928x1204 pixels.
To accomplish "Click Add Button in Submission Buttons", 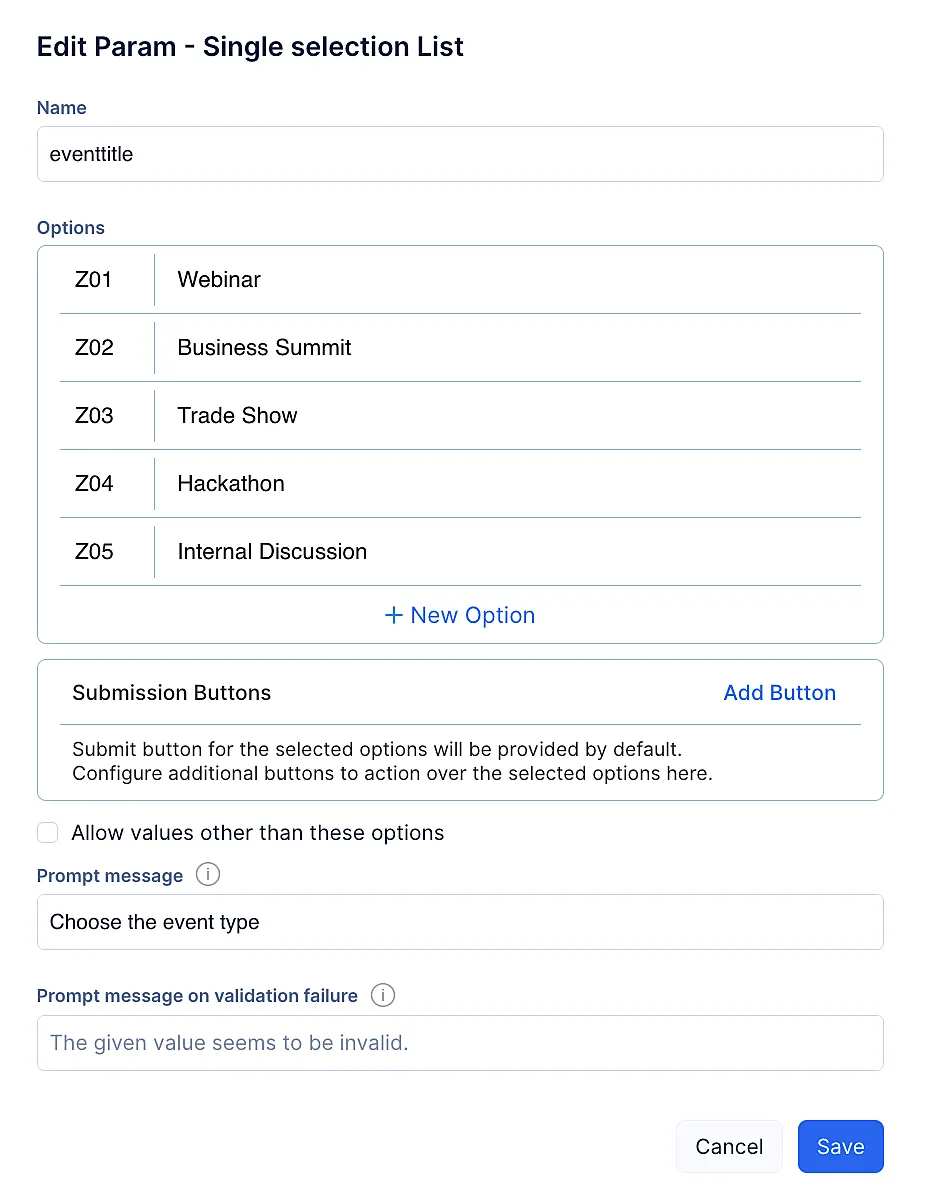I will 779,693.
